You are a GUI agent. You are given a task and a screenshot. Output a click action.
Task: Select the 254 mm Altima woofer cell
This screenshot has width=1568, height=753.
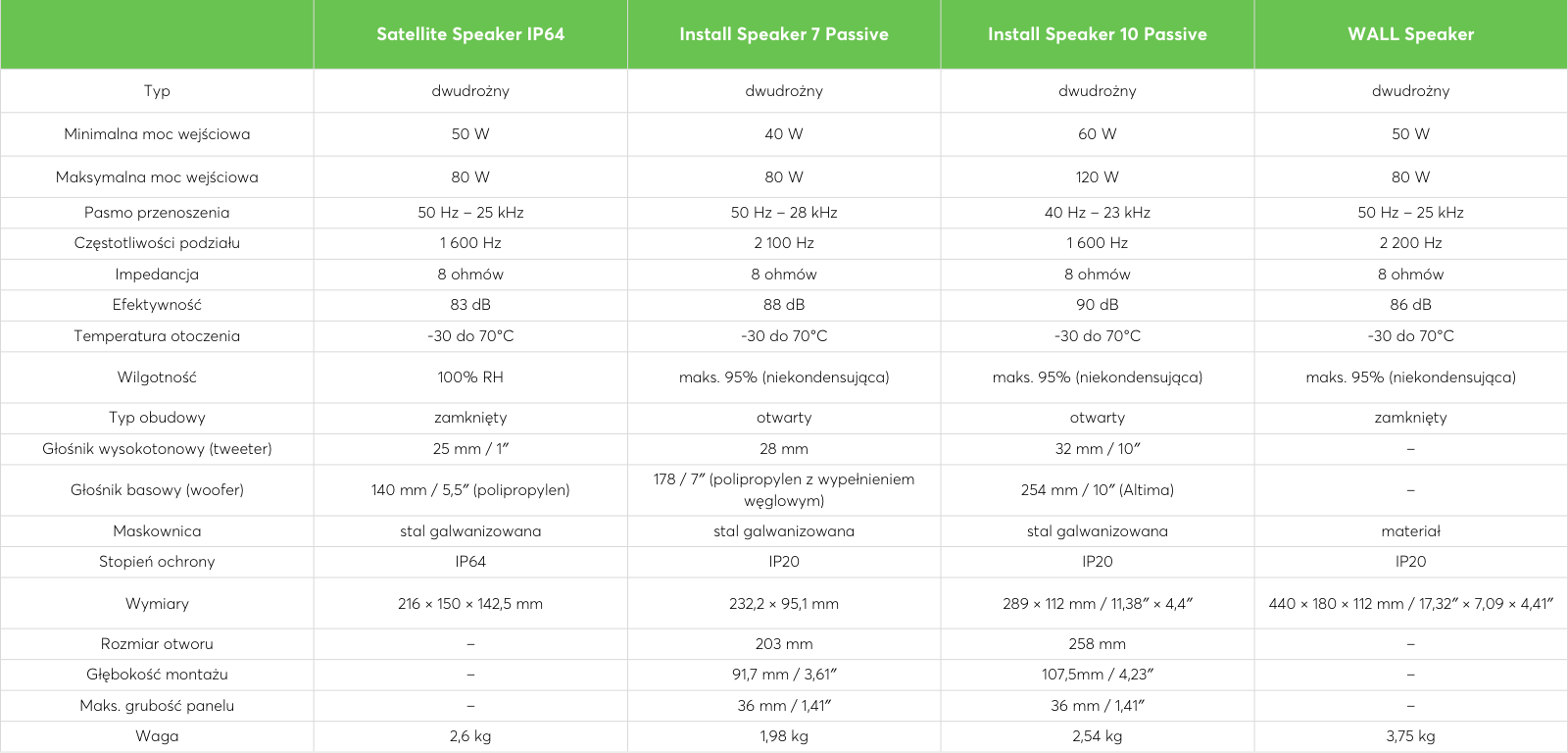pyautogui.click(x=1098, y=490)
